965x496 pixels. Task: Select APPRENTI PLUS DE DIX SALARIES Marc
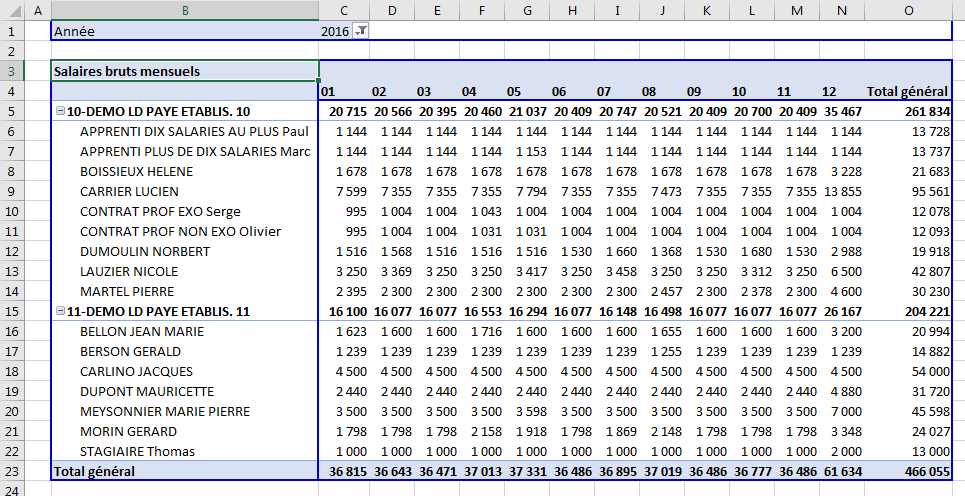[x=195, y=151]
